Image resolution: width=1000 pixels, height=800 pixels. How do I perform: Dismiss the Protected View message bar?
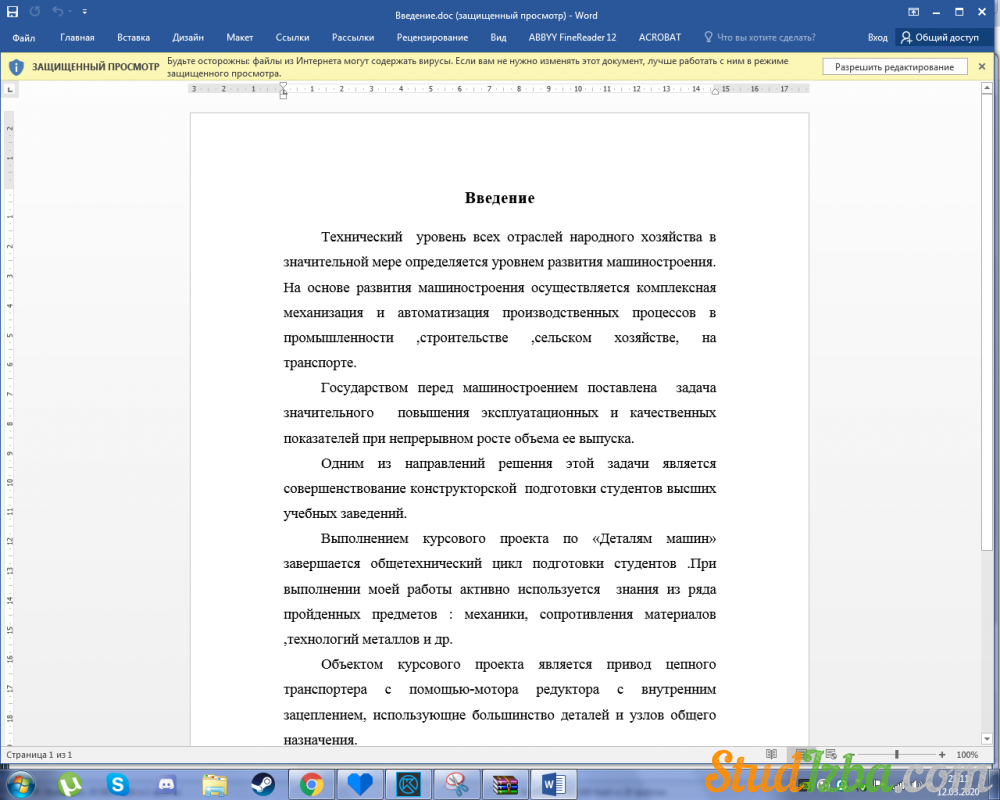pyautogui.click(x=982, y=66)
